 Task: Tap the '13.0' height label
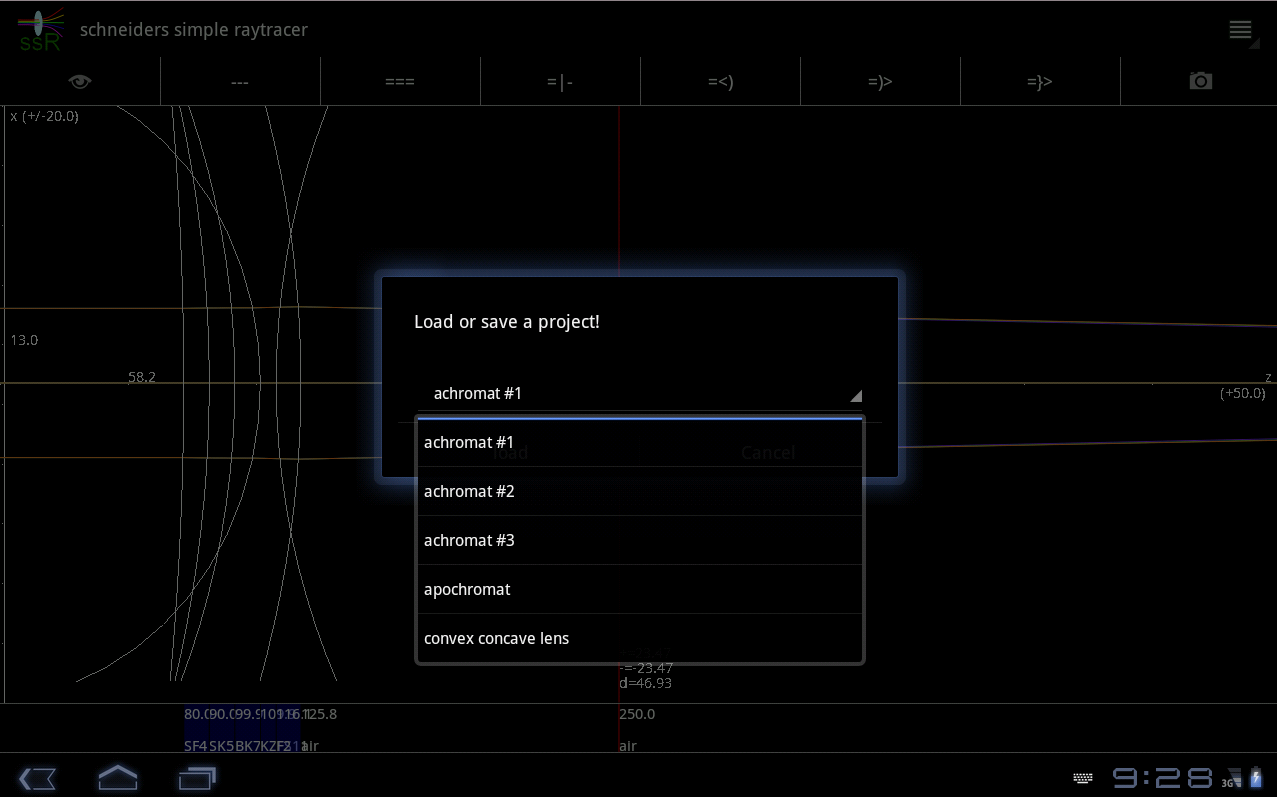pos(24,340)
